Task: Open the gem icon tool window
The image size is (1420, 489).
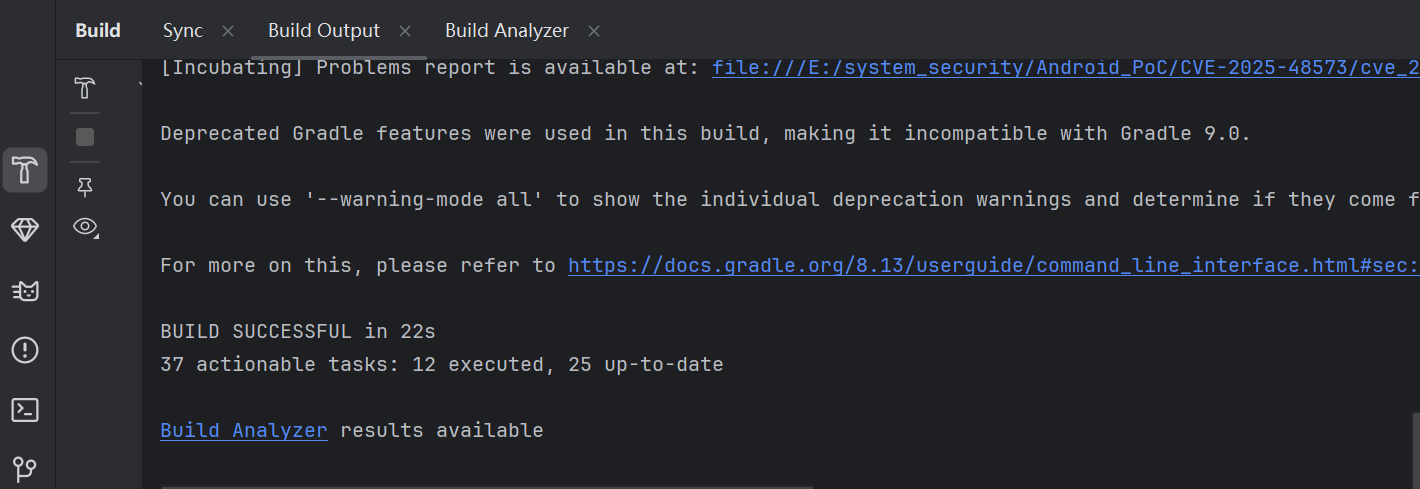Action: pos(25,230)
